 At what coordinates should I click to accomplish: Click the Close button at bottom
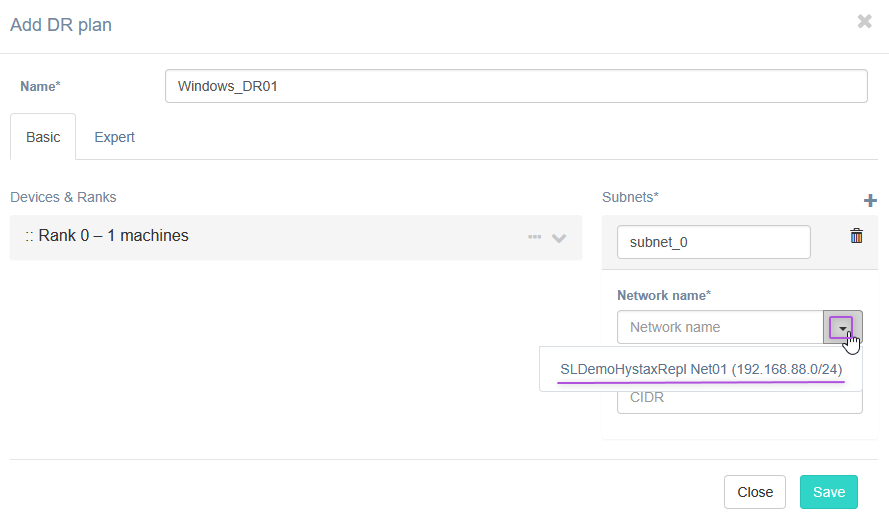754,492
